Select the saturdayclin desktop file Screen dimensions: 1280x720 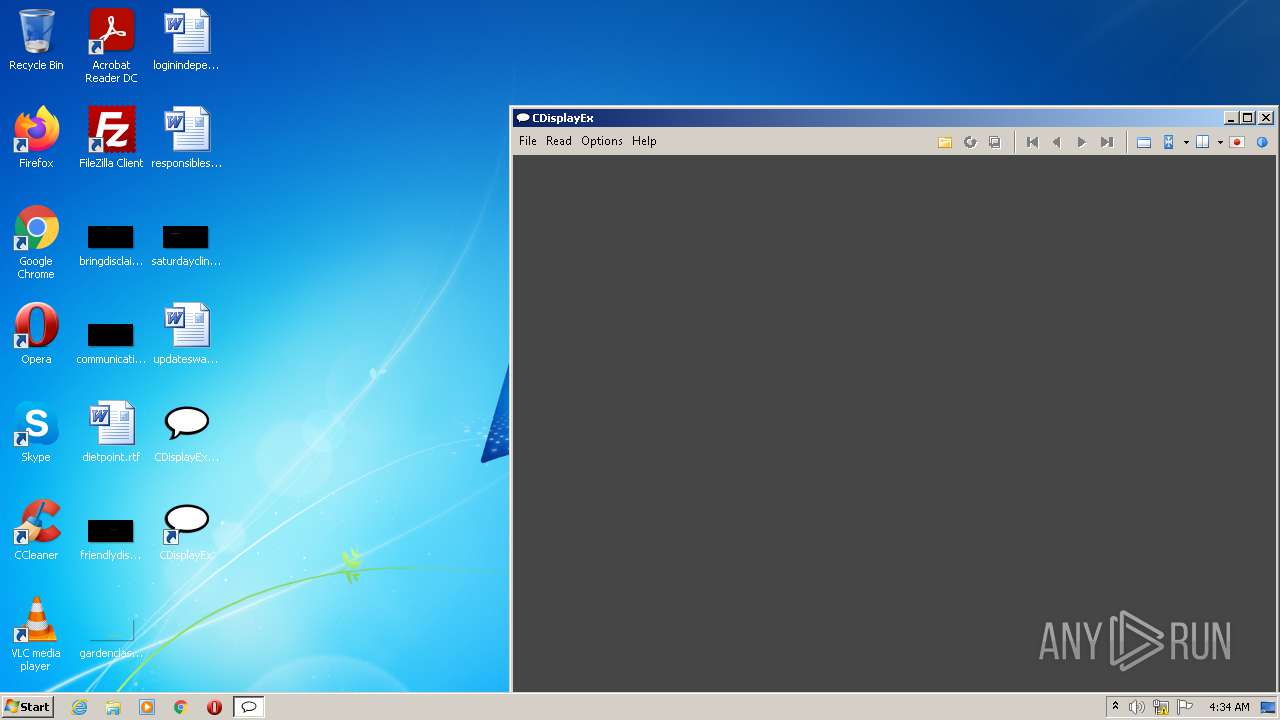click(x=186, y=247)
